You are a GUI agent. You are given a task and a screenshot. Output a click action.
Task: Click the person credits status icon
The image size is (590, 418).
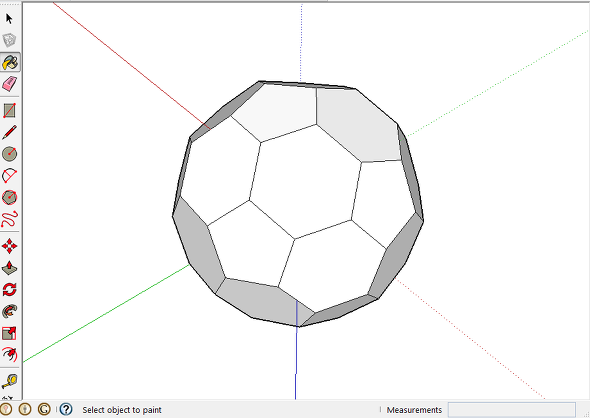click(25, 409)
